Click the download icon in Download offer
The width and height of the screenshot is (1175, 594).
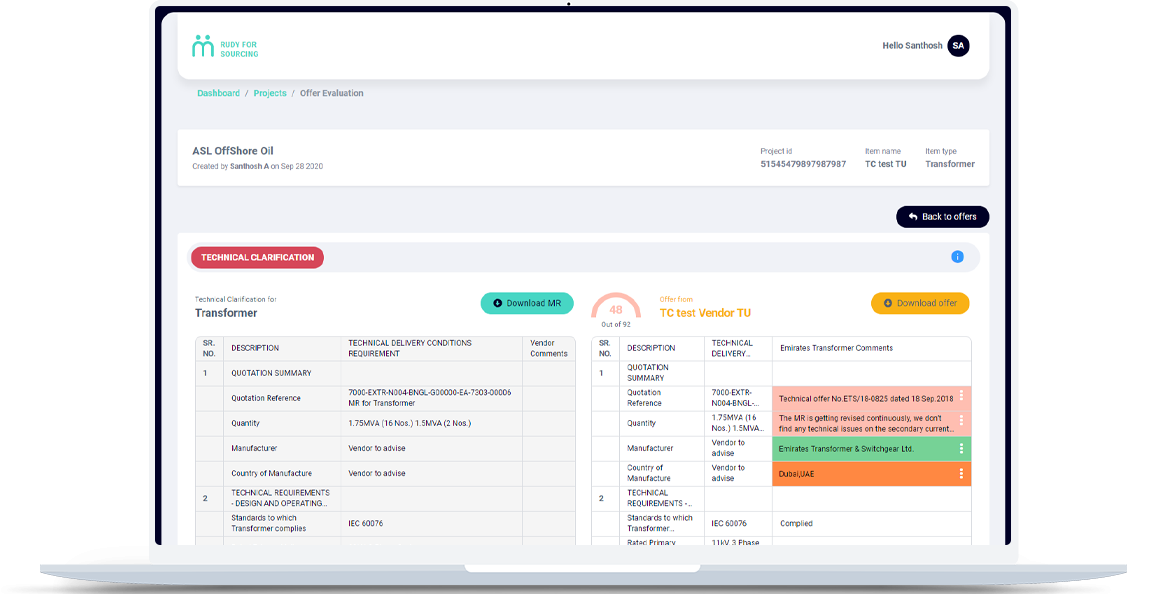[888, 303]
